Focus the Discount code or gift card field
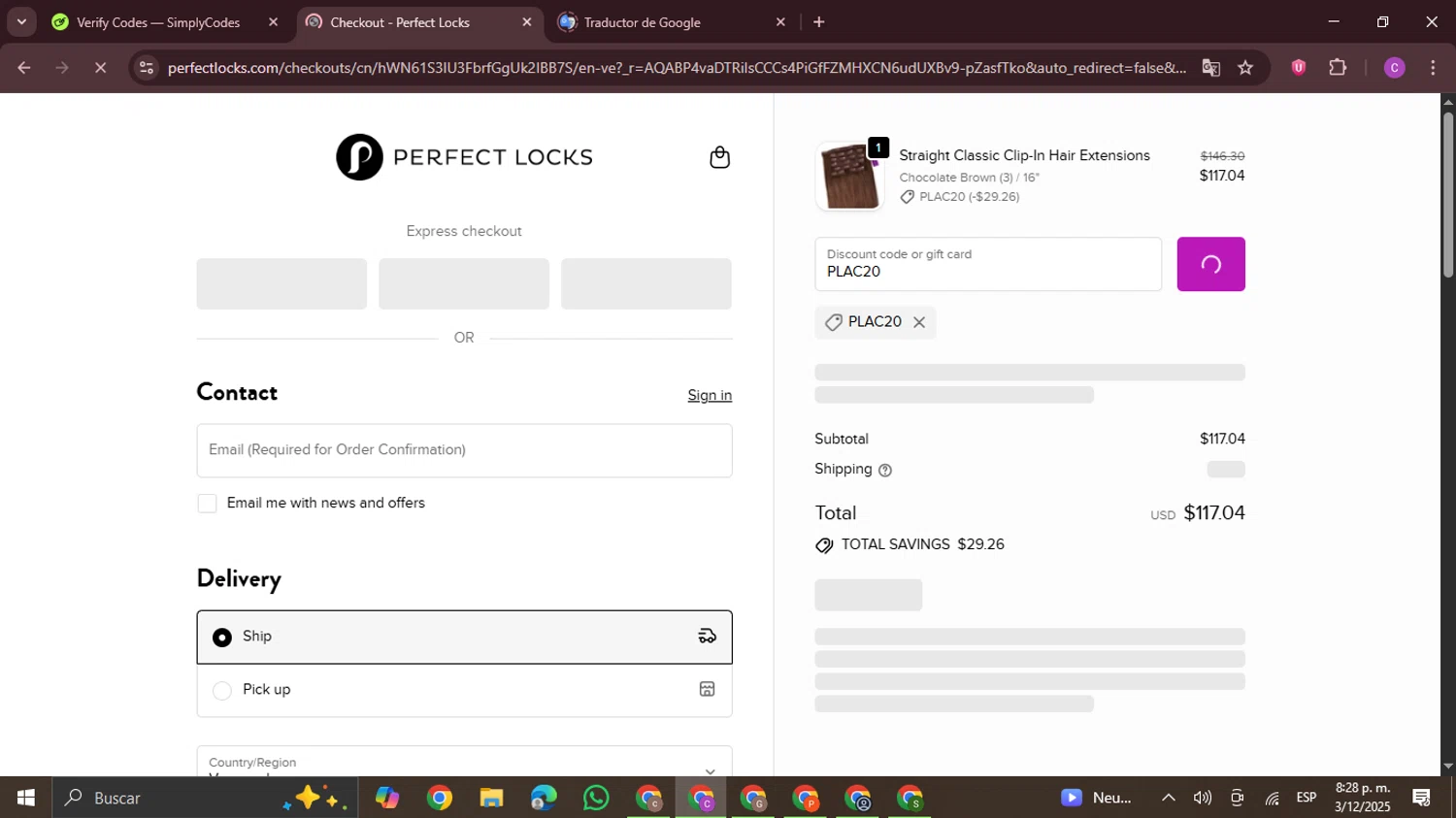Image resolution: width=1456 pixels, height=818 pixels. [988, 264]
